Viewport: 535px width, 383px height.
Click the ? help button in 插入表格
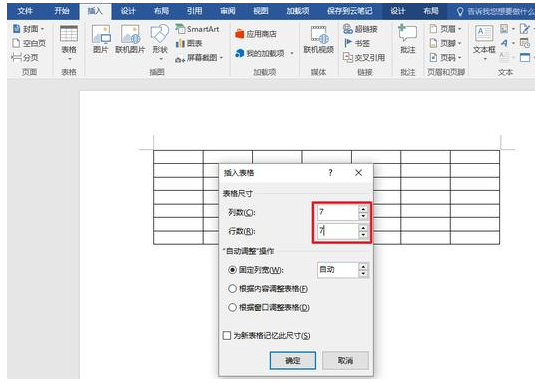pyautogui.click(x=330, y=173)
